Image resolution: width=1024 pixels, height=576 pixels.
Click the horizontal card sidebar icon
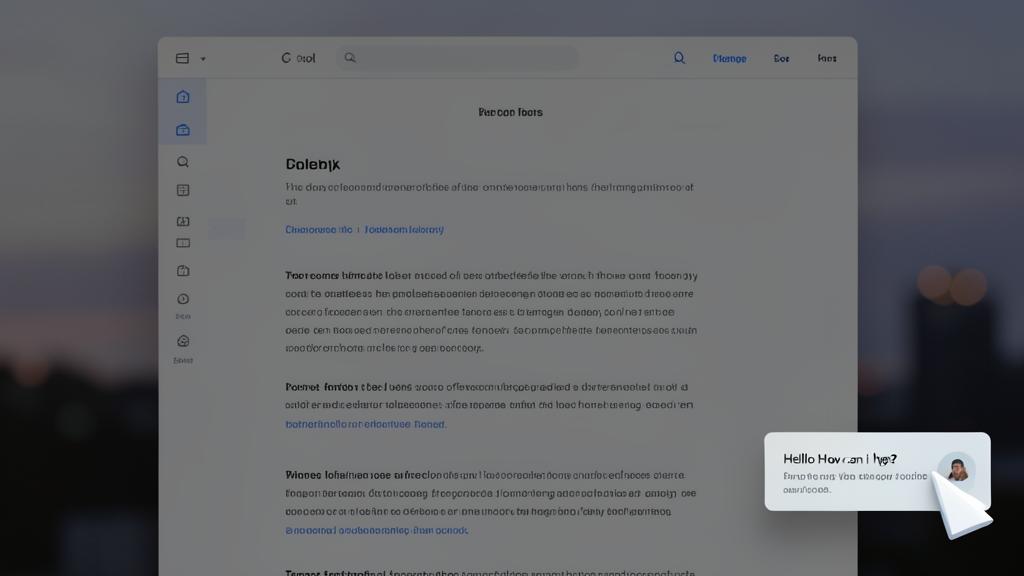pos(183,243)
